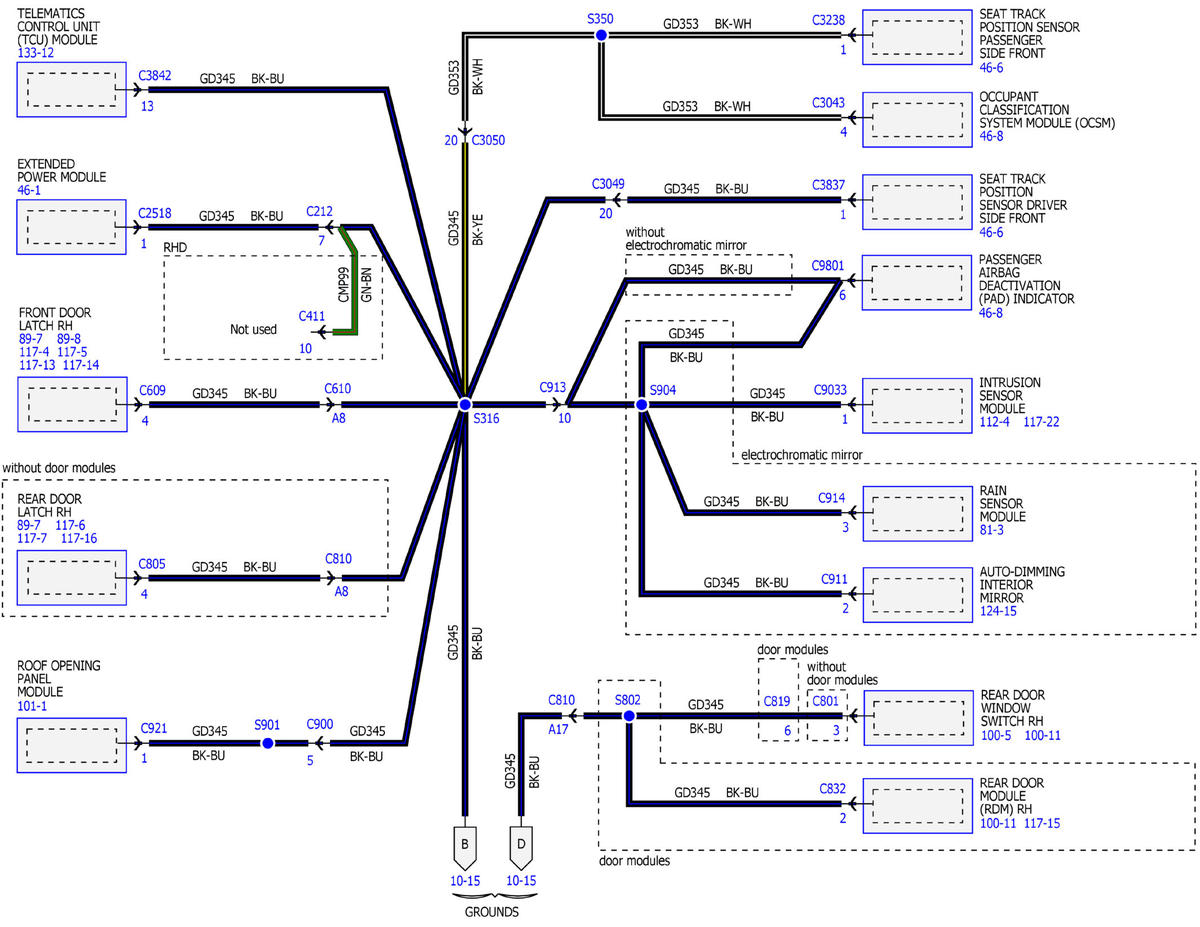Image resolution: width=1200 pixels, height=927 pixels.
Task: Open page reference 46-1 for Extended Power Module
Action: pos(29,190)
